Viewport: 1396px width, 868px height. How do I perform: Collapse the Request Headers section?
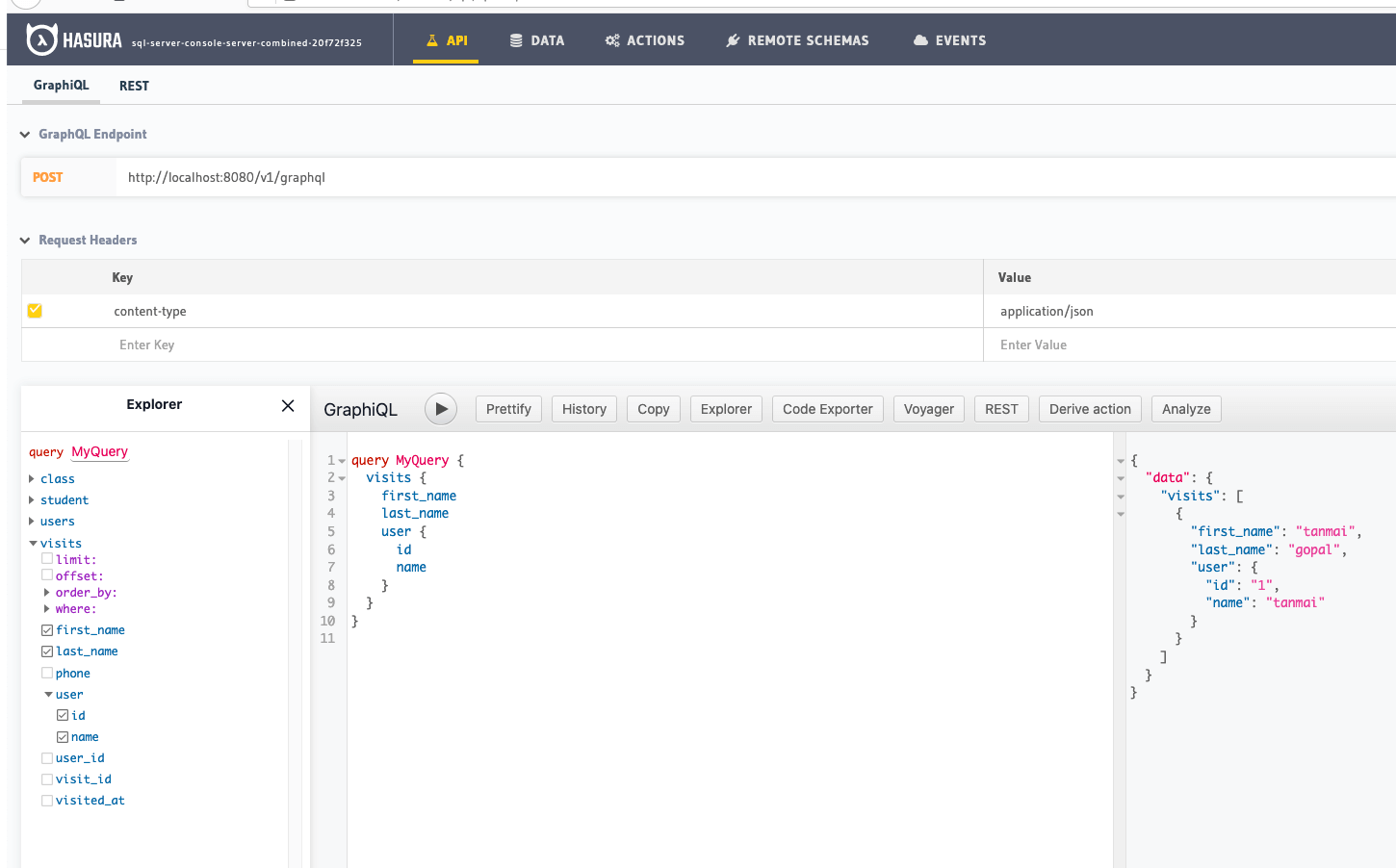tap(25, 241)
